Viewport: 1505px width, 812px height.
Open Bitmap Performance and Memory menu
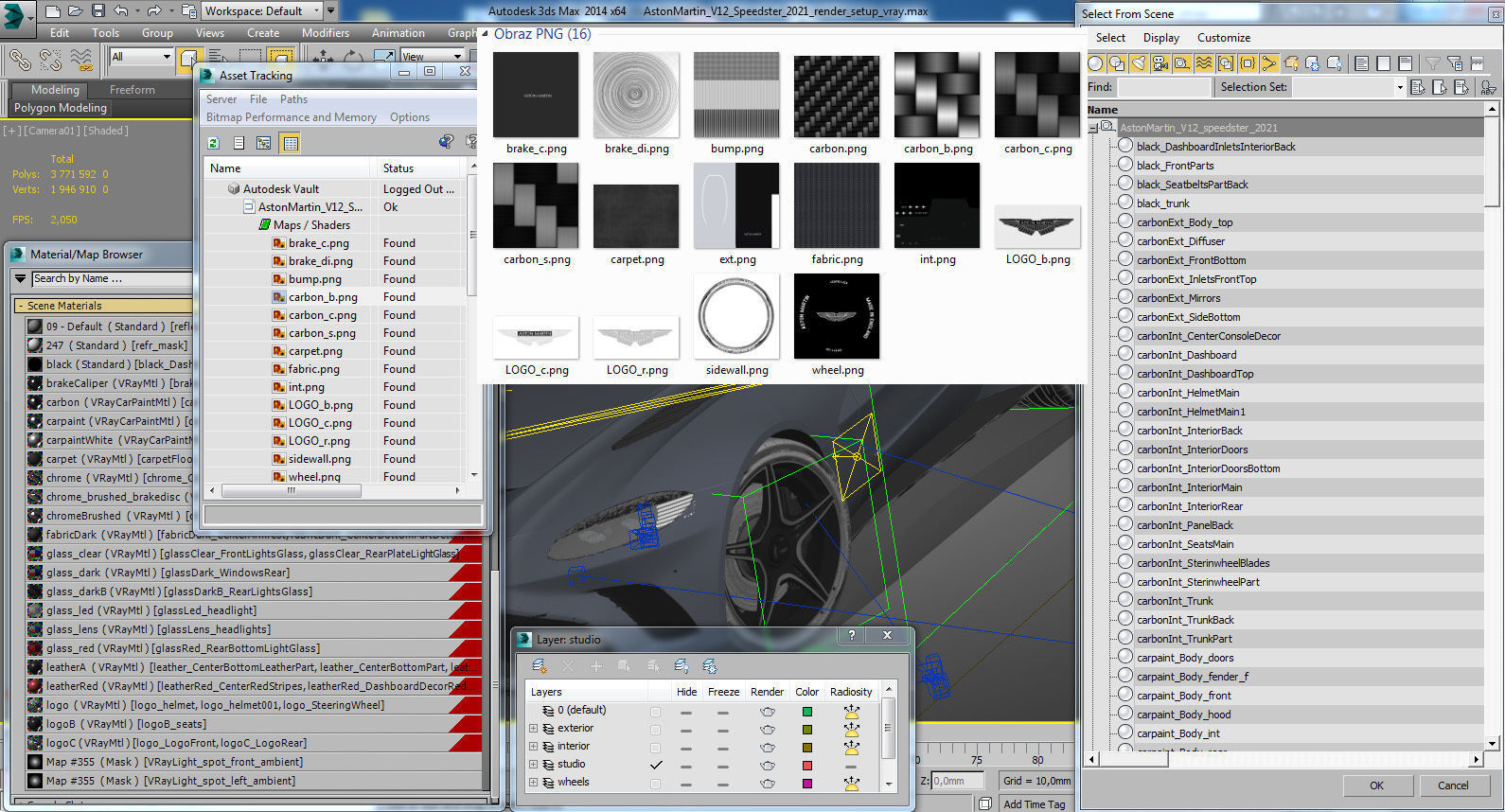pyautogui.click(x=292, y=117)
